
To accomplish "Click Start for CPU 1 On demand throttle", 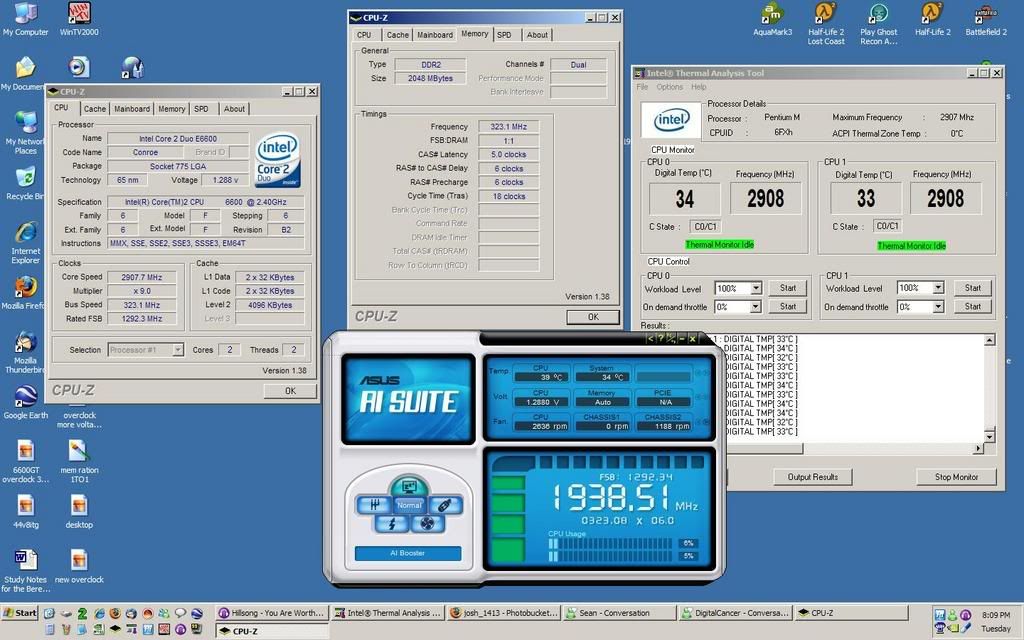I will coord(972,306).
